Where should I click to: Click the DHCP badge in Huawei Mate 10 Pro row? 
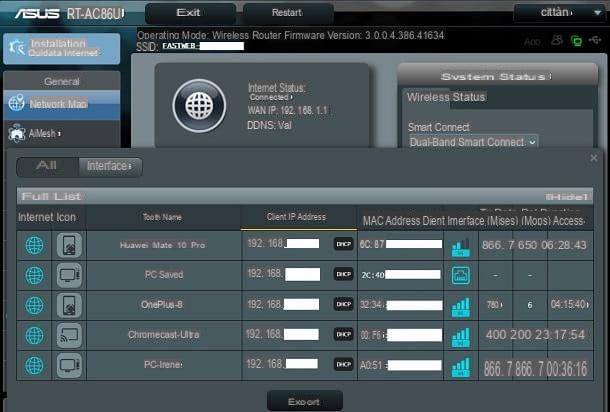point(344,244)
